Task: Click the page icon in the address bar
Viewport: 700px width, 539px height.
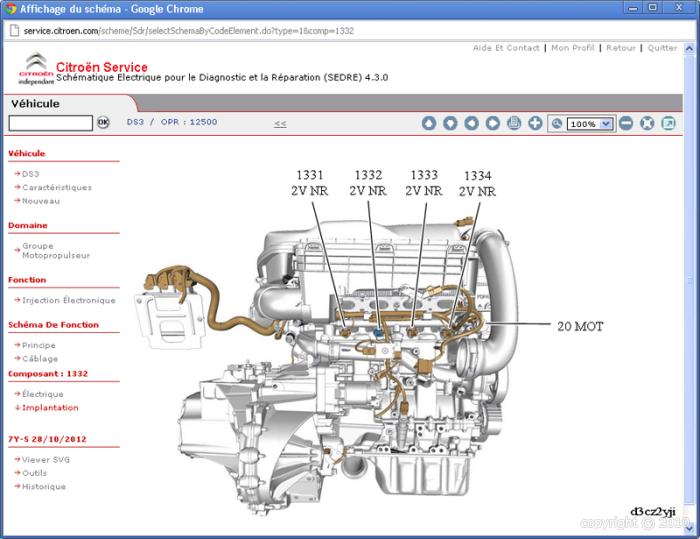Action: [x=15, y=30]
